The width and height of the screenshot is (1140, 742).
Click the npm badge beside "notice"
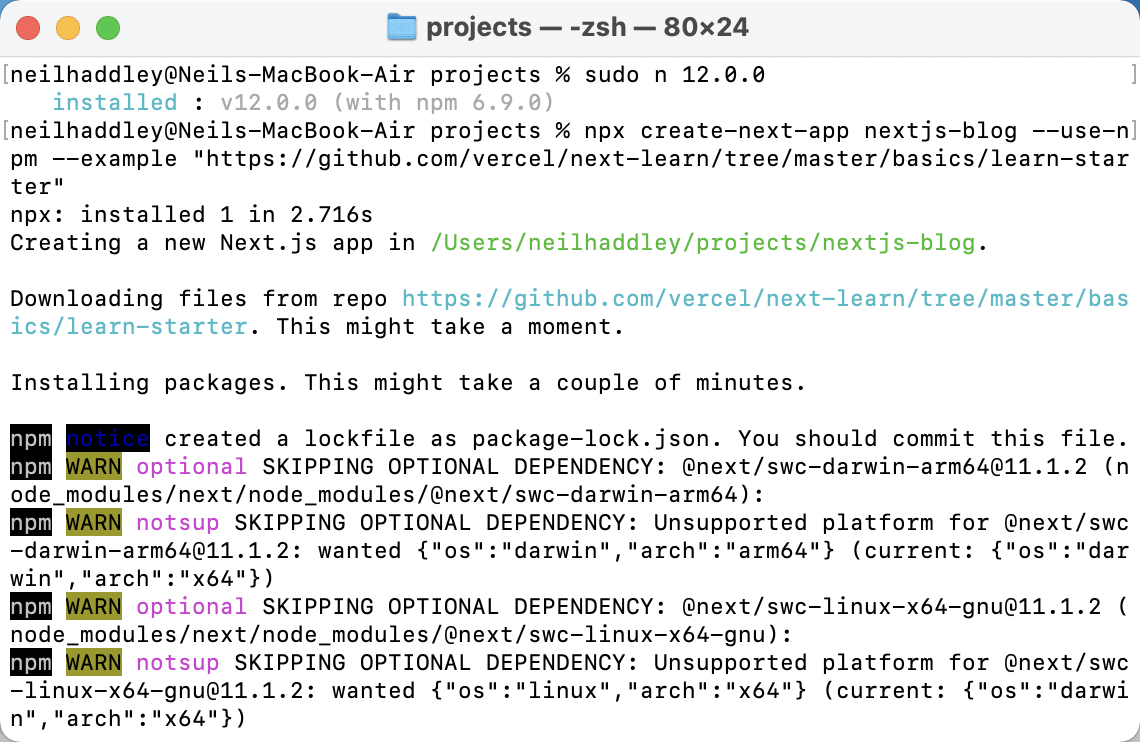[x=30, y=438]
